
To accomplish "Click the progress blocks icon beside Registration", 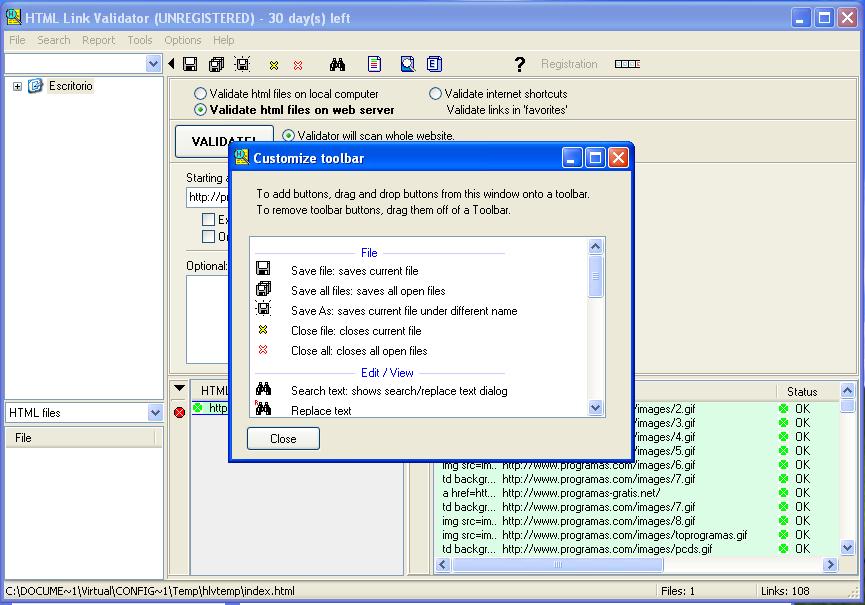I will click(627, 64).
